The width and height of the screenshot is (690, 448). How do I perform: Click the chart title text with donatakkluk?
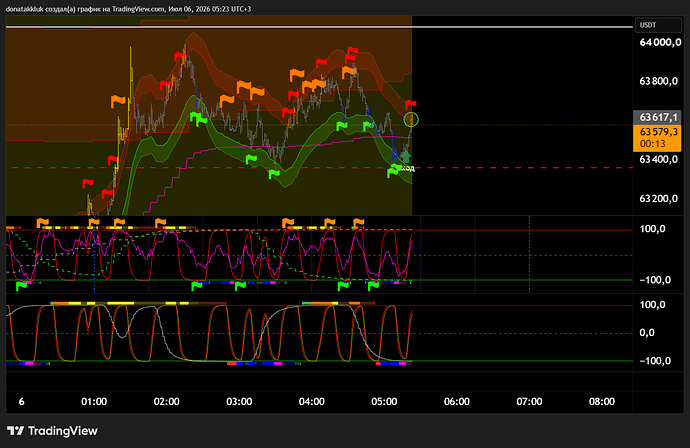click(x=128, y=9)
